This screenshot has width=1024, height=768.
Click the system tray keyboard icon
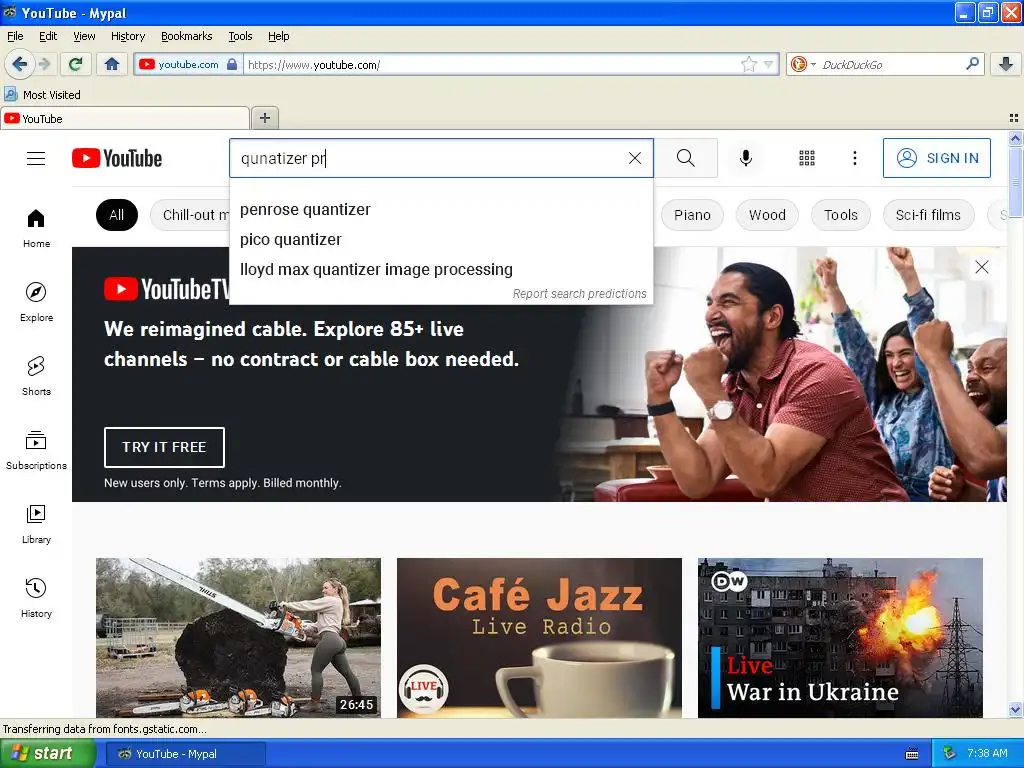(x=912, y=754)
